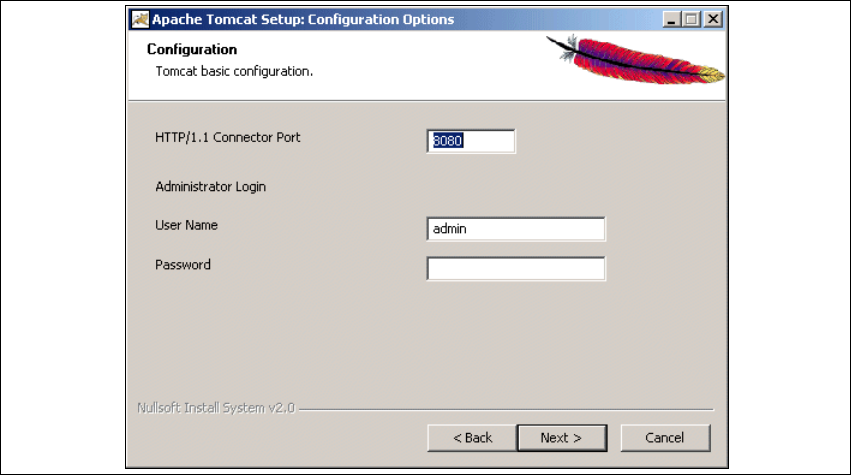Click the User Name input box
The image size is (851, 475).
(x=515, y=229)
